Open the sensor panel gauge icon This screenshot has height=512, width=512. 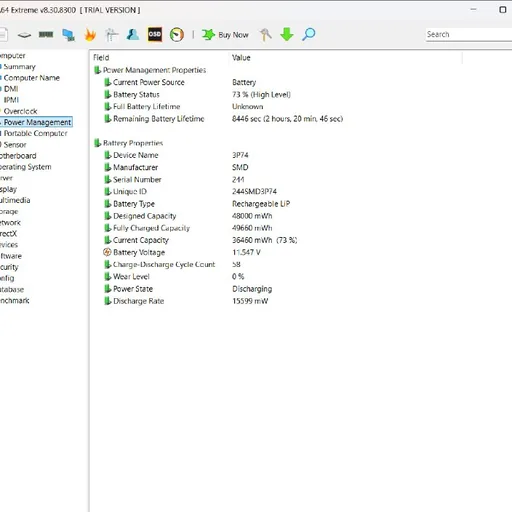click(x=177, y=35)
